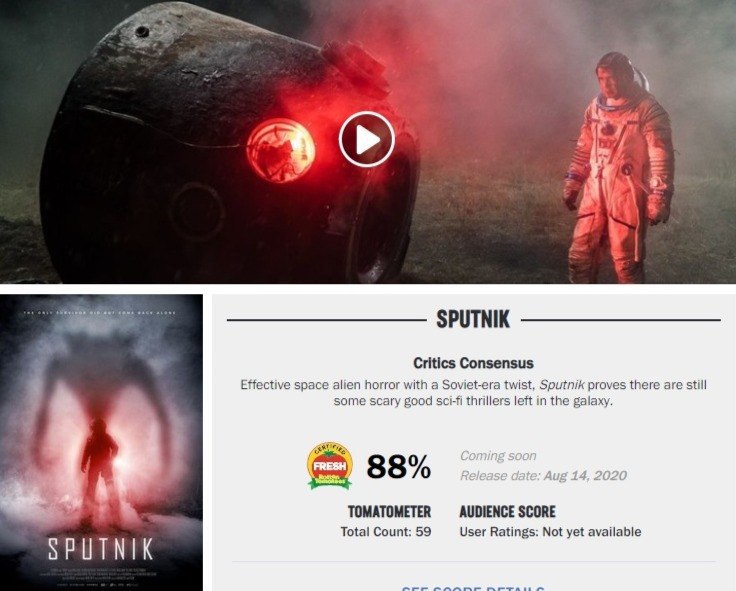Image resolution: width=736 pixels, height=591 pixels.
Task: Click the SPUTNIK title heading
Action: point(473,319)
